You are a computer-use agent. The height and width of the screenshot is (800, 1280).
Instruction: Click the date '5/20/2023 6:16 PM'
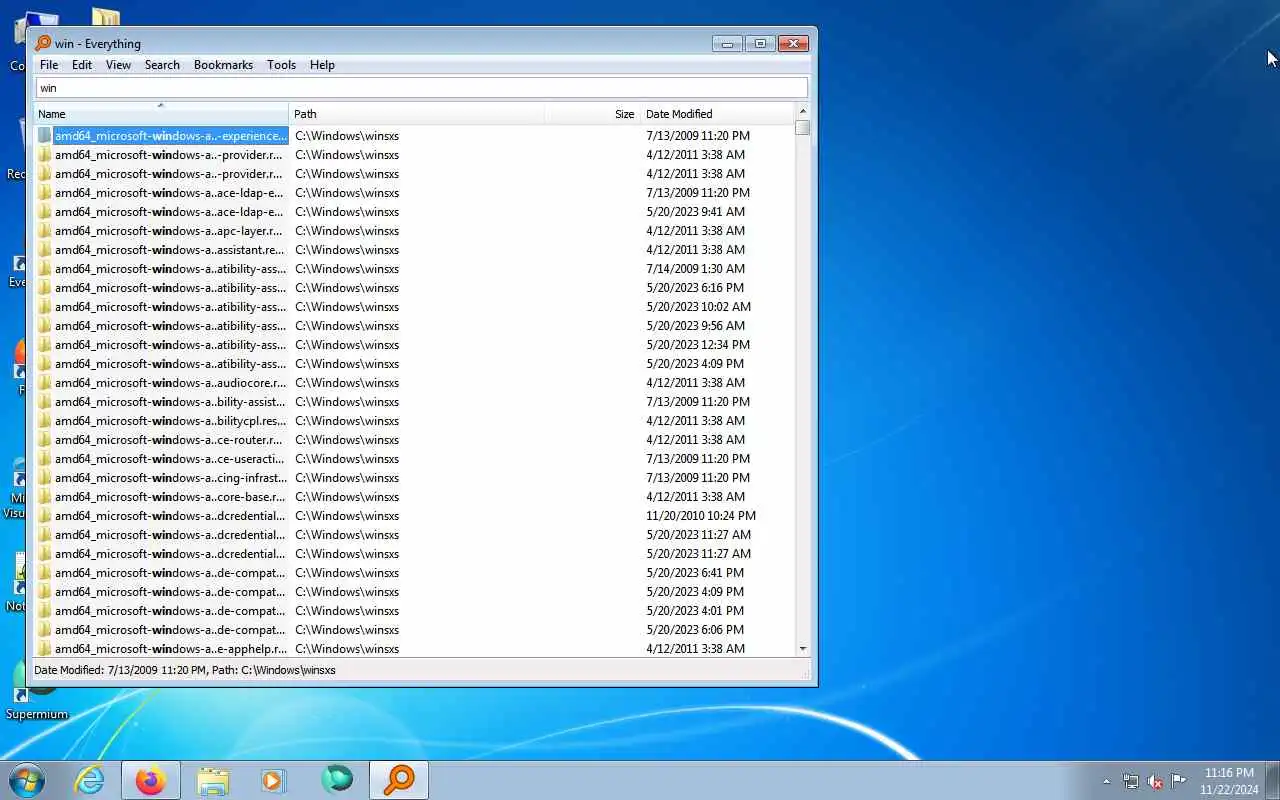coord(695,287)
